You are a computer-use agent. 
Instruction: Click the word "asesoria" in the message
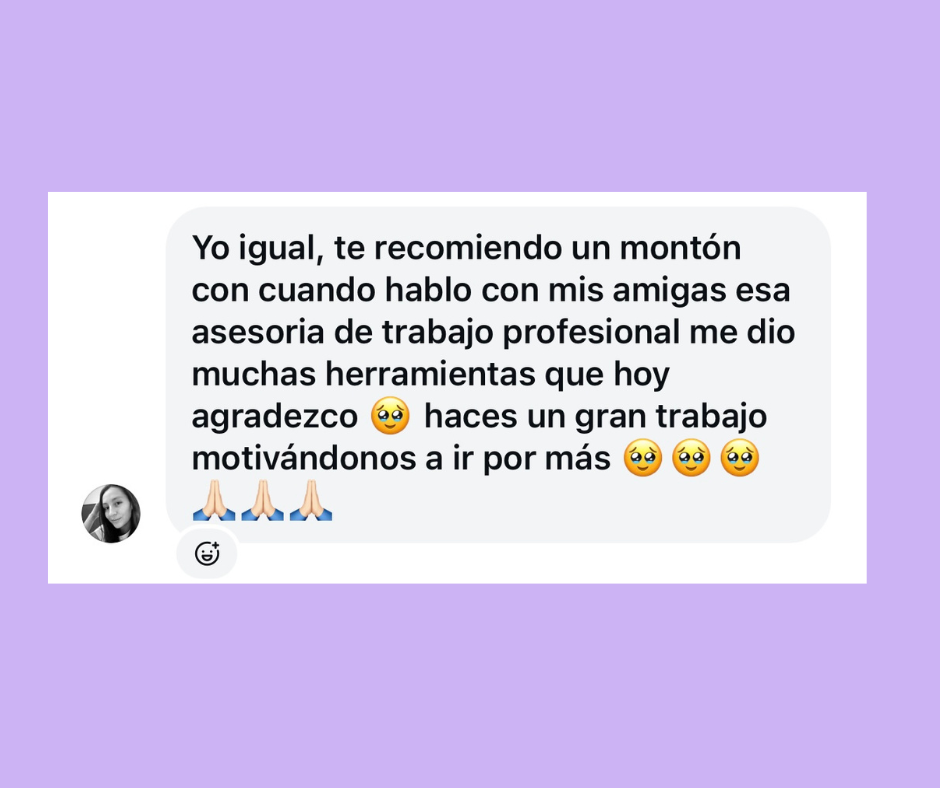click(258, 332)
